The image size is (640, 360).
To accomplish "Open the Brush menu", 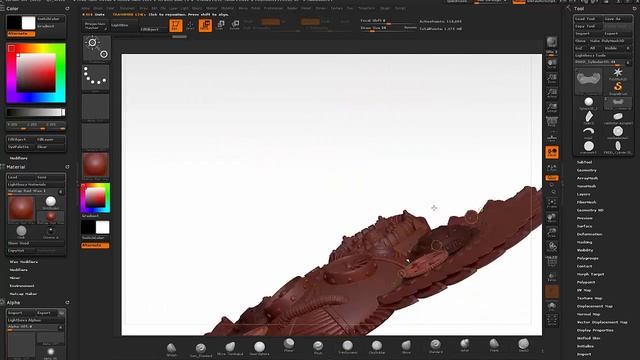I will pos(98,8).
